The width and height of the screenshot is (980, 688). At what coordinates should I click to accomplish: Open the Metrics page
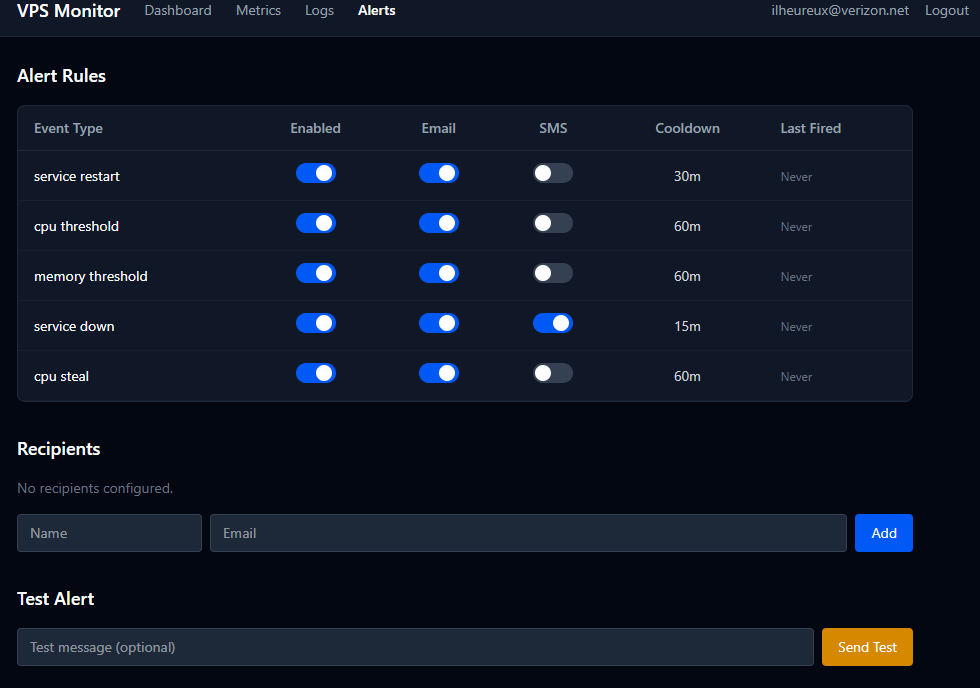tap(258, 10)
